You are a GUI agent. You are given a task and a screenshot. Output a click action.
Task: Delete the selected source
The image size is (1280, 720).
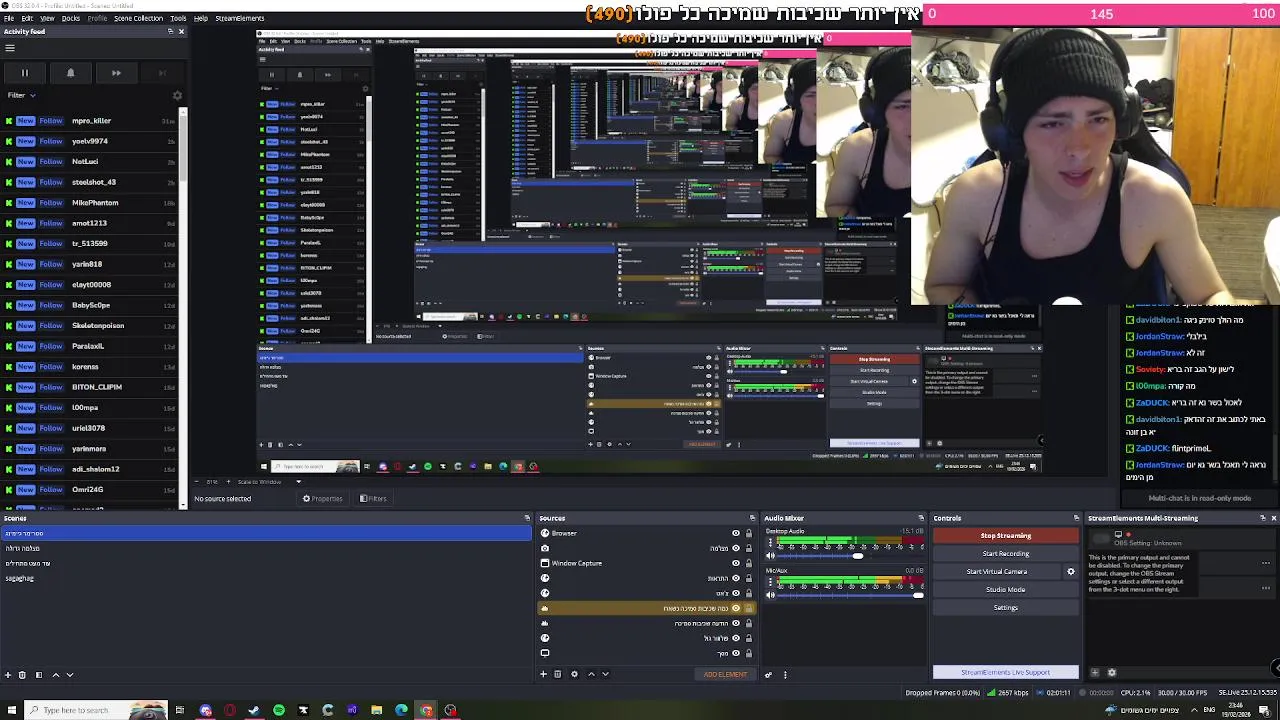tap(558, 674)
